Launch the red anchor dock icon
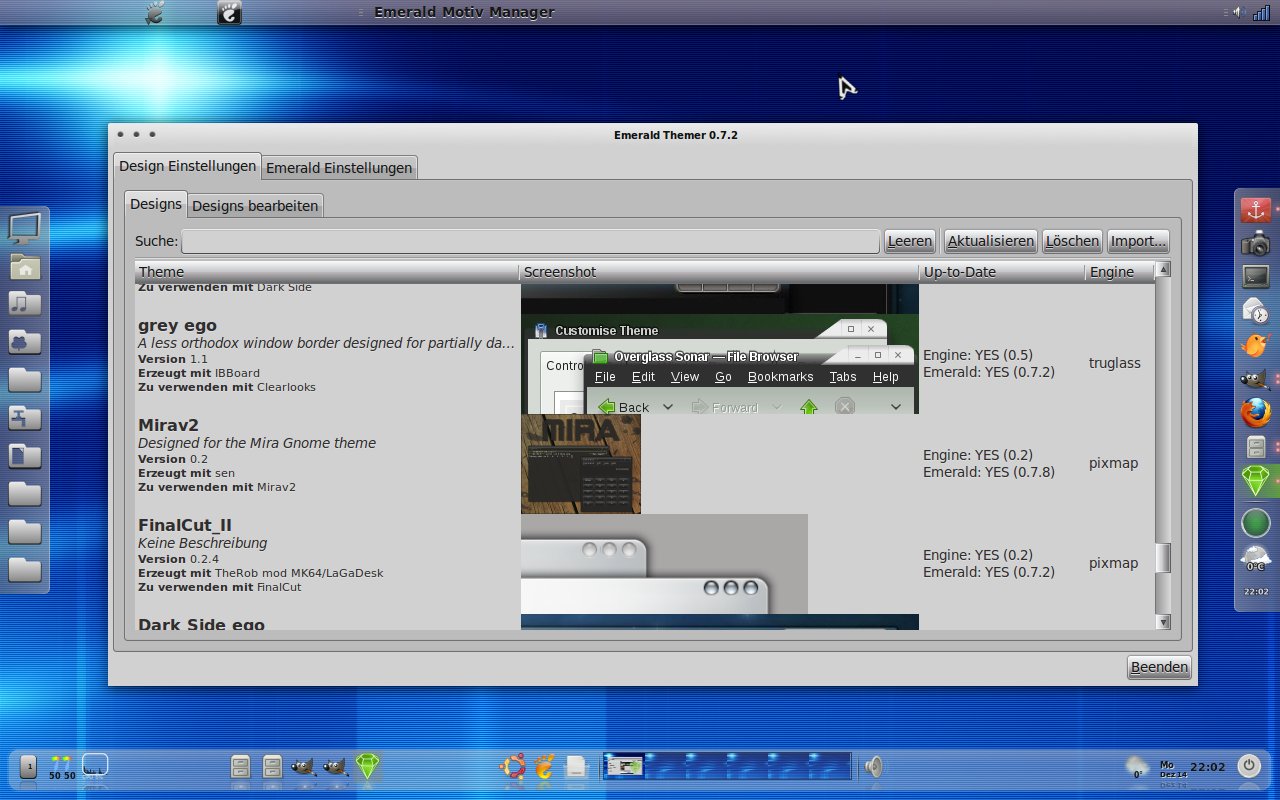Viewport: 1280px width, 800px height. (1256, 210)
